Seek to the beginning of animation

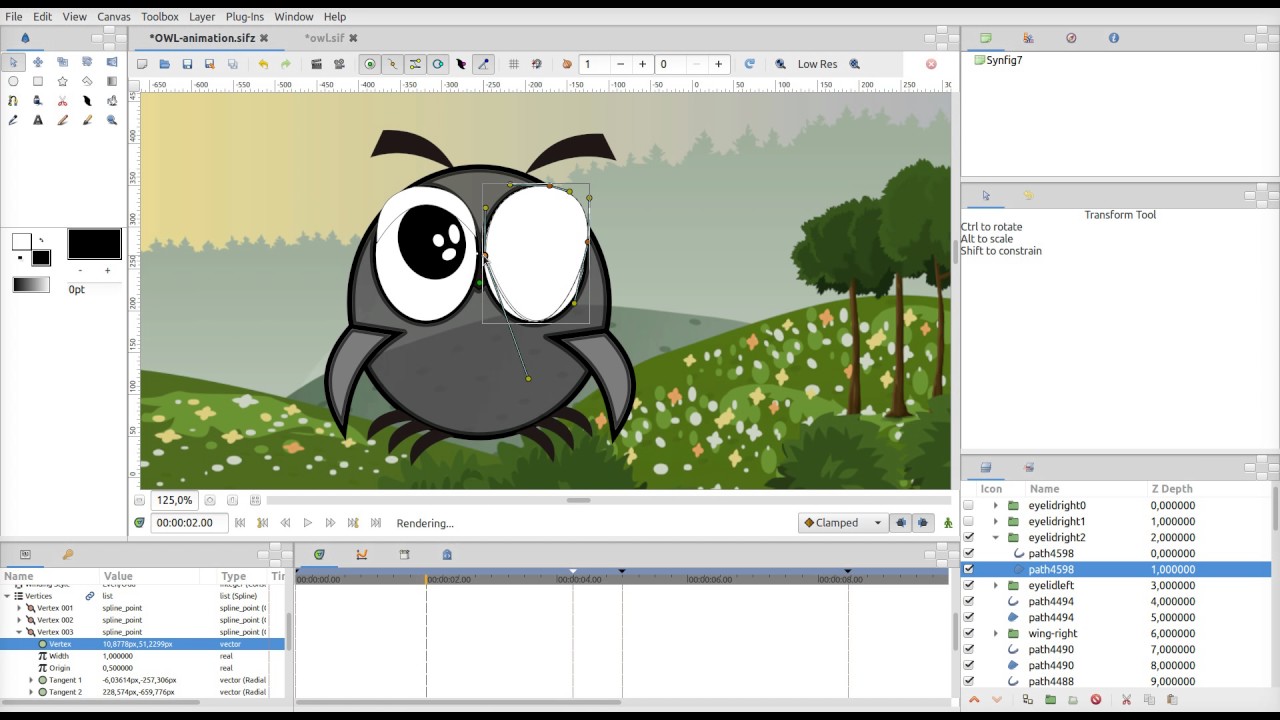point(240,523)
